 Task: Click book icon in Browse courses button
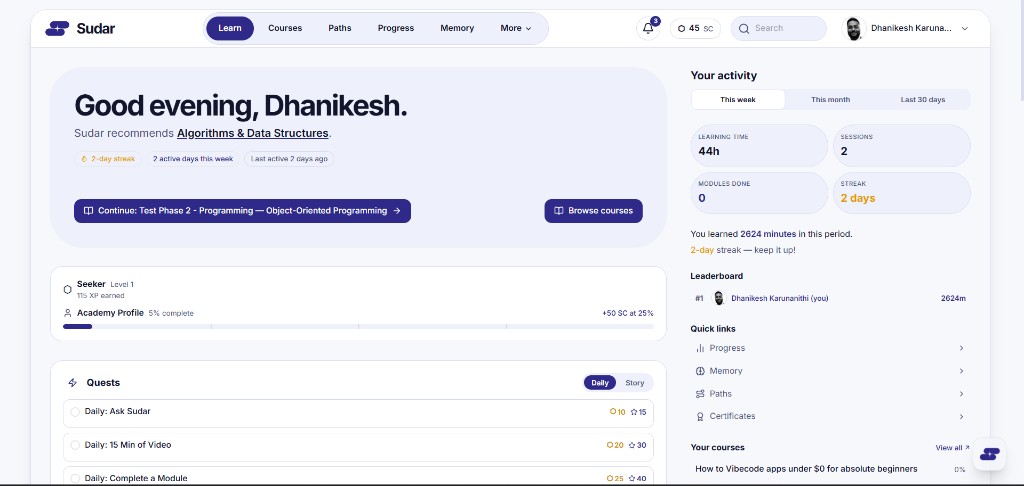point(558,211)
